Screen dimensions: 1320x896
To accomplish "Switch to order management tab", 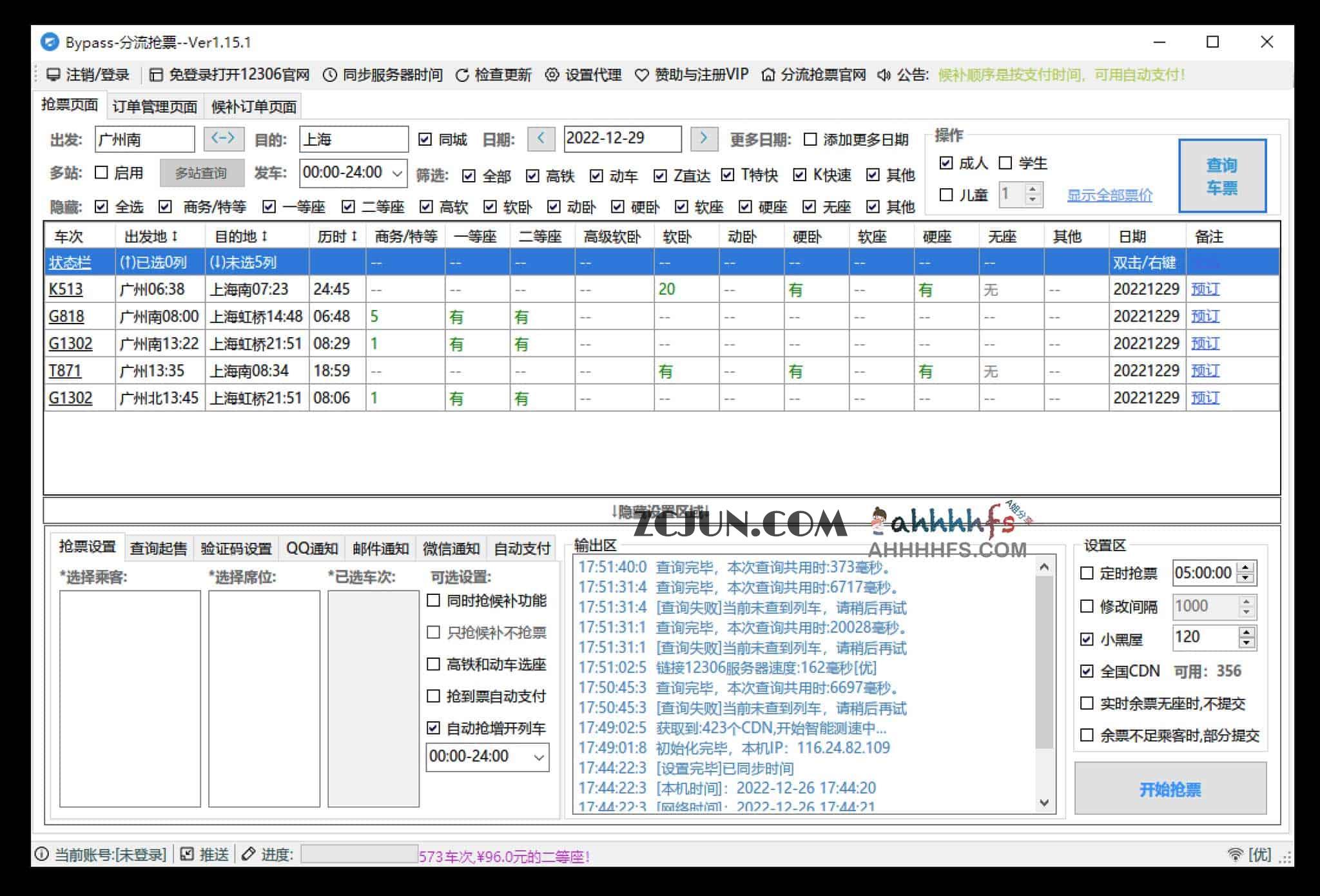I will pyautogui.click(x=155, y=106).
